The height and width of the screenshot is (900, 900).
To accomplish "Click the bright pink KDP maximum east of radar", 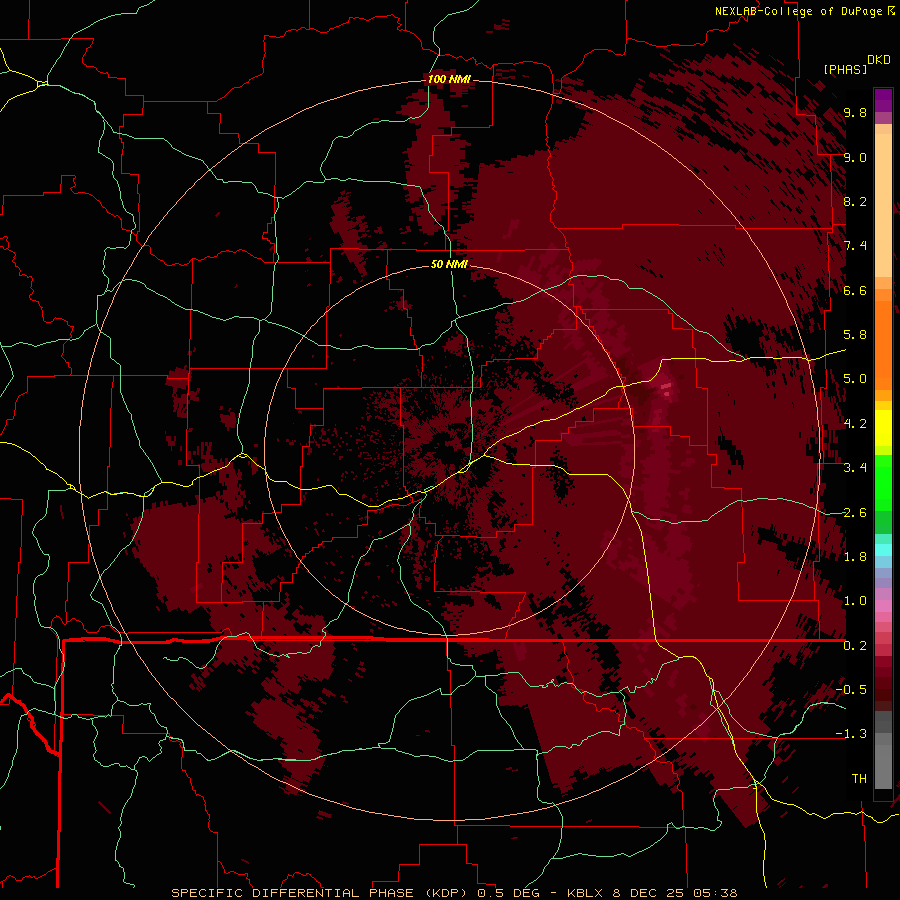I will [666, 389].
